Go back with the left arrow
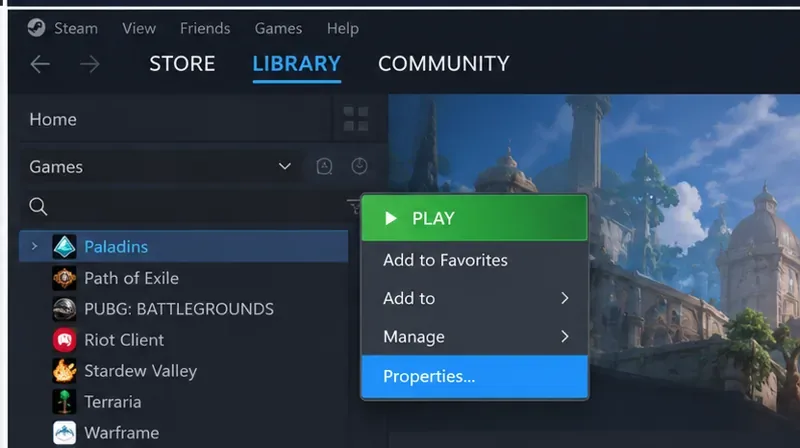 pyautogui.click(x=40, y=64)
